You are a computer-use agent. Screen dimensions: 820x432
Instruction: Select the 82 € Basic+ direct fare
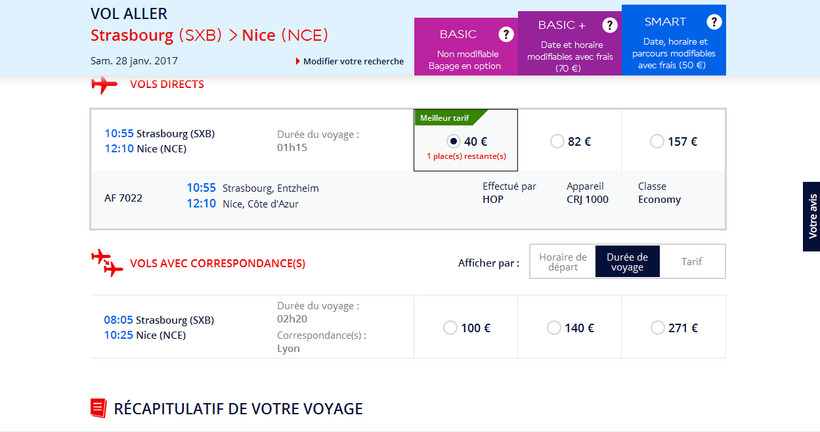tap(557, 141)
